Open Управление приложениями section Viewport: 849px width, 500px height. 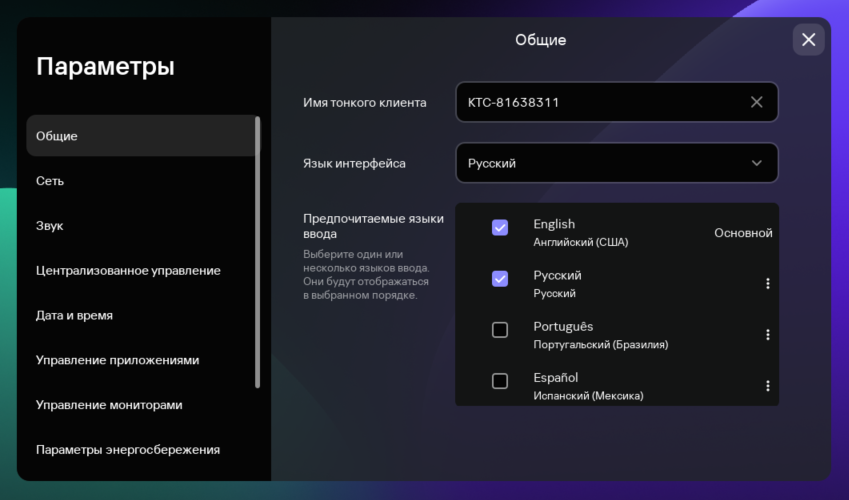[x=117, y=360]
